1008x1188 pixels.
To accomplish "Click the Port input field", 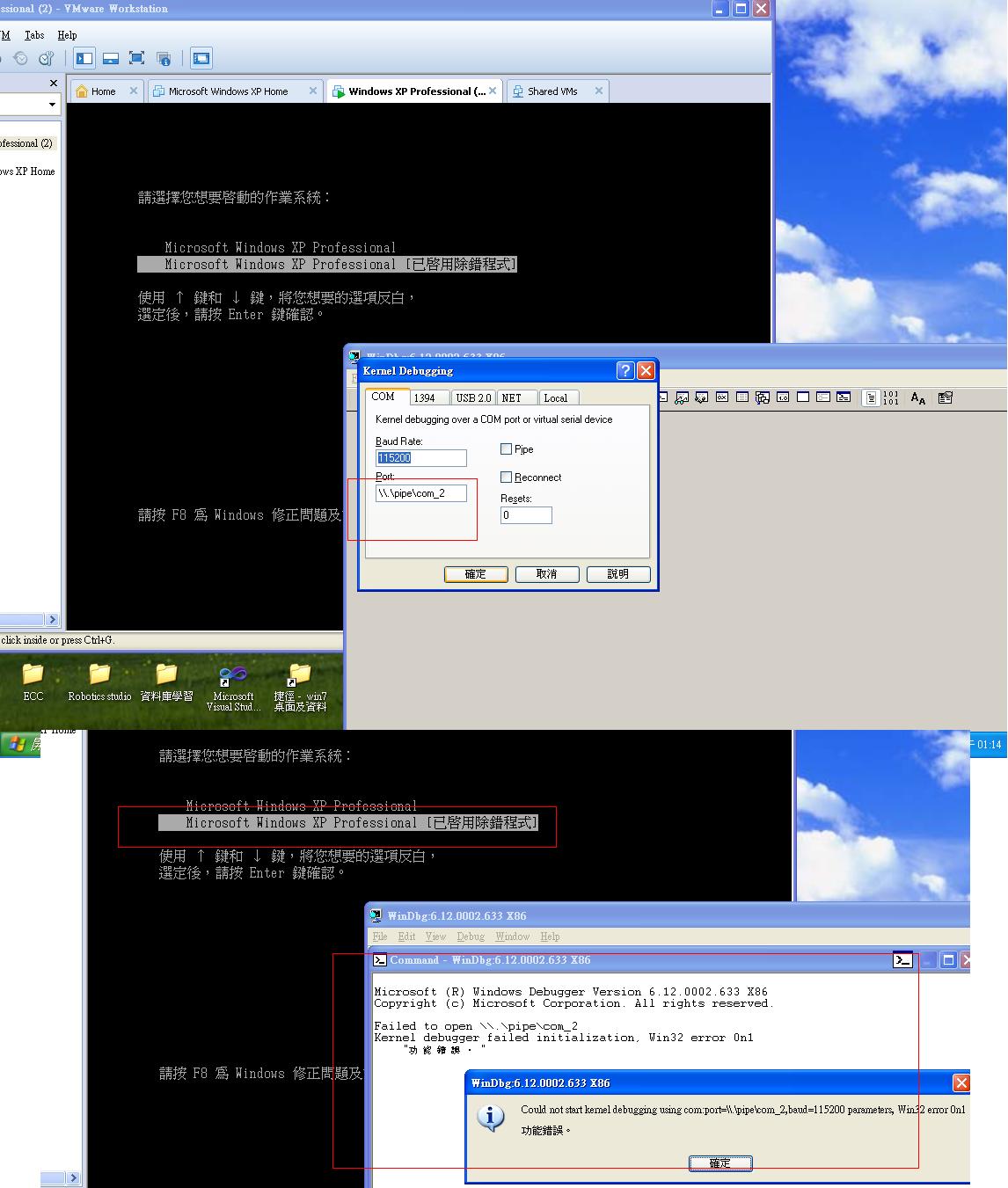I will (x=421, y=493).
